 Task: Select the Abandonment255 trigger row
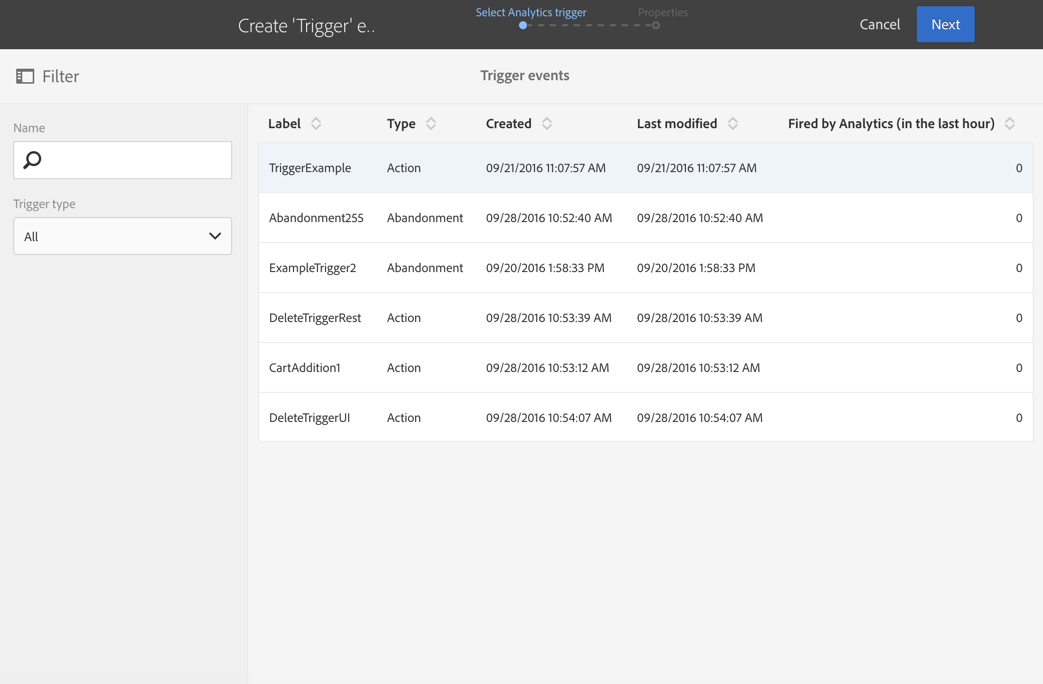tap(645, 218)
